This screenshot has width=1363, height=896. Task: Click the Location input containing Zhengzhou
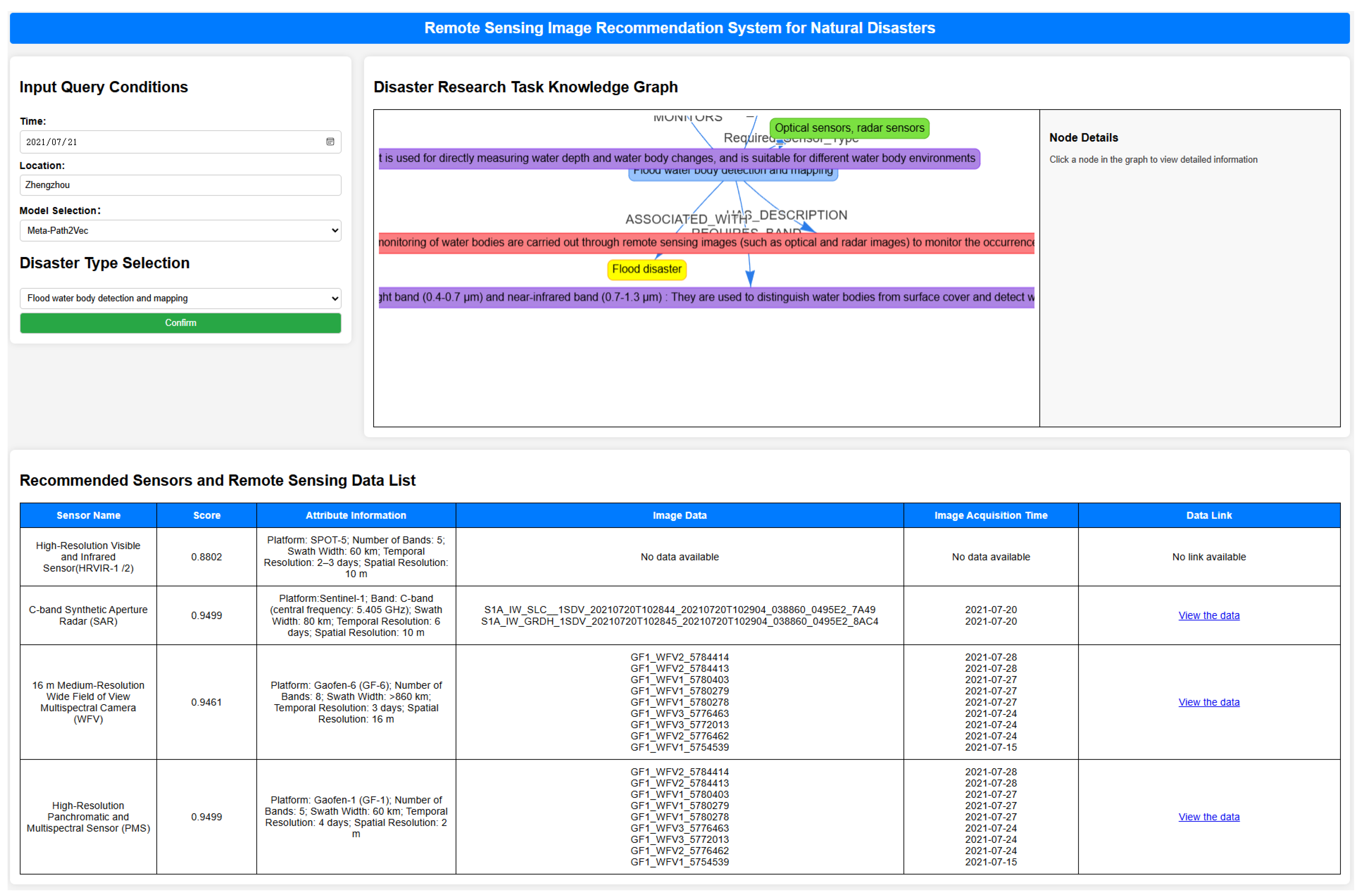tap(180, 185)
